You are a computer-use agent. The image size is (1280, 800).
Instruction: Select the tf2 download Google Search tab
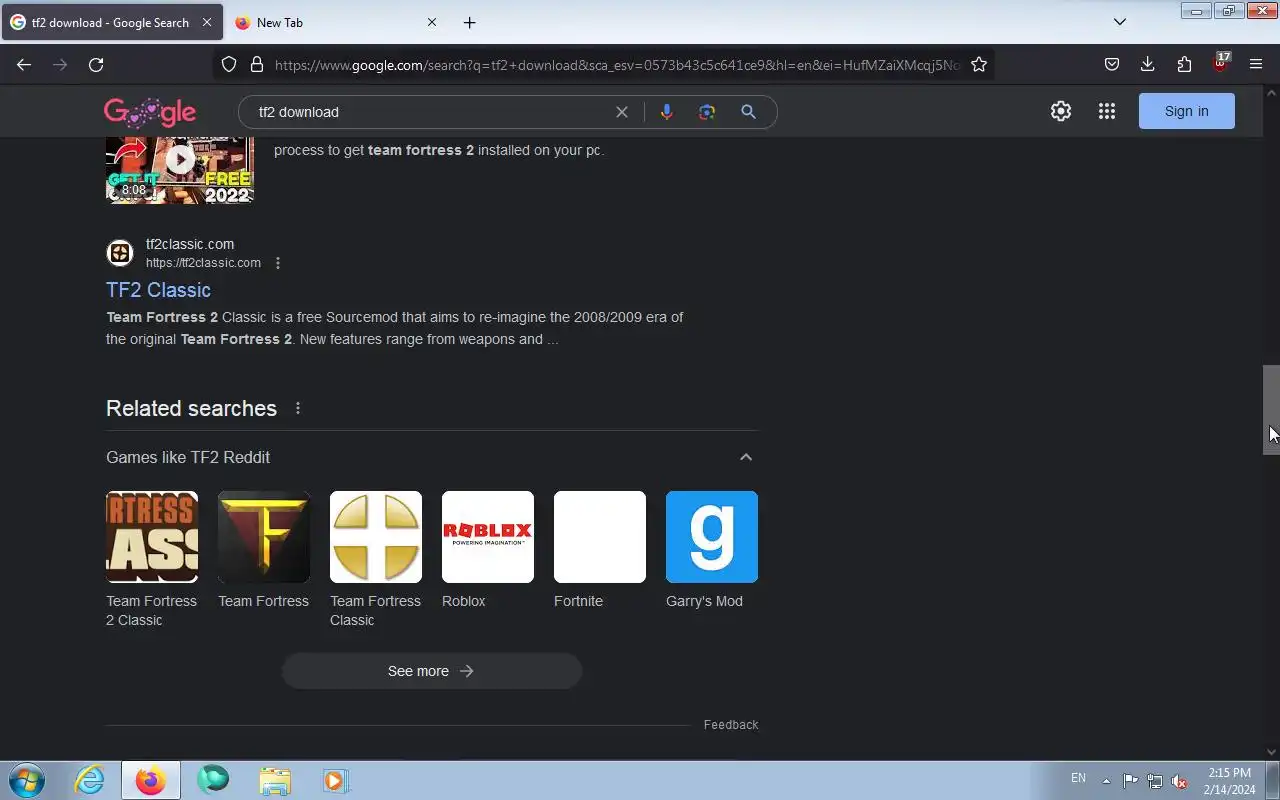point(110,22)
